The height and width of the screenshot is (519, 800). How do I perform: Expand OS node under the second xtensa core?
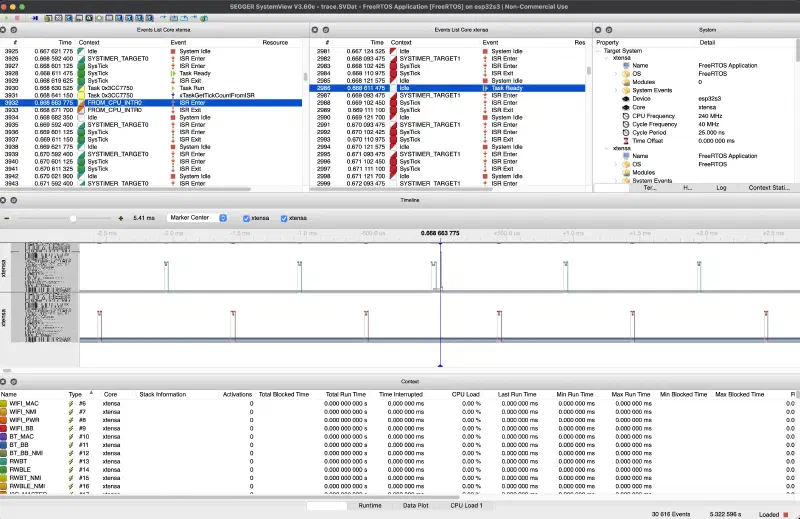[616, 164]
